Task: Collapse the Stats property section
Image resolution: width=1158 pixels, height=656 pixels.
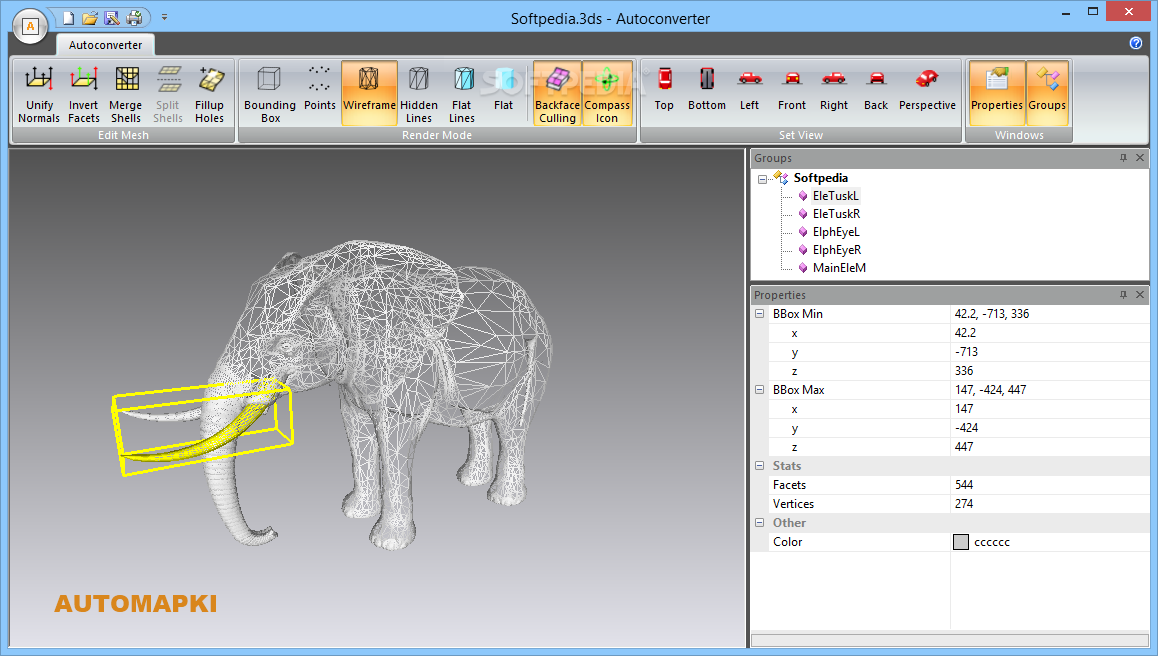Action: [759, 466]
